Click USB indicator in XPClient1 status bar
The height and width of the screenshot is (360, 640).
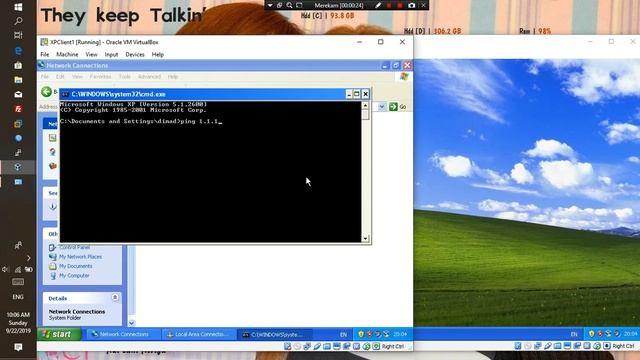[317, 346]
